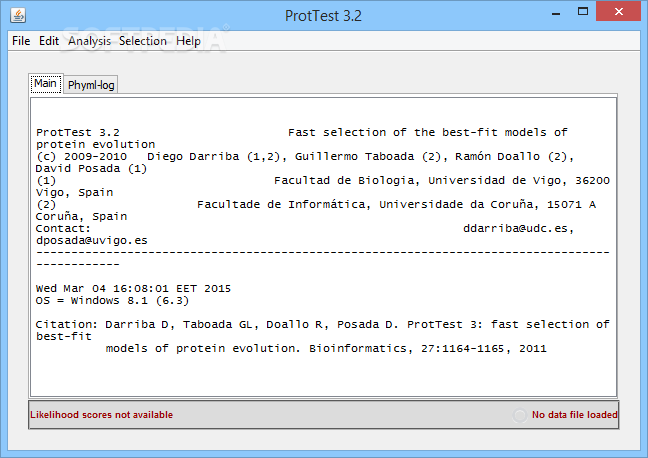
Task: Click 'Facultade de Informática' text line
Action: (396, 205)
